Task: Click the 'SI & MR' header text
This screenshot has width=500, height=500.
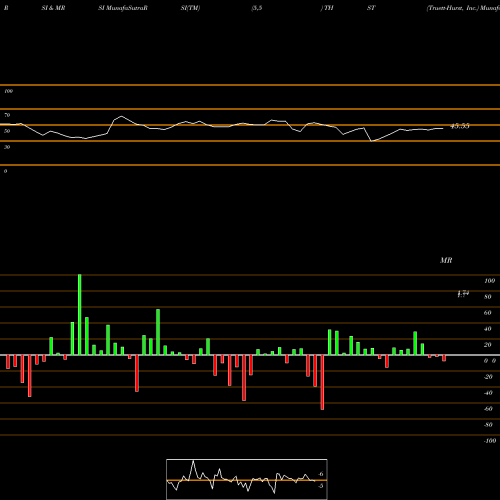Action: tap(53, 8)
